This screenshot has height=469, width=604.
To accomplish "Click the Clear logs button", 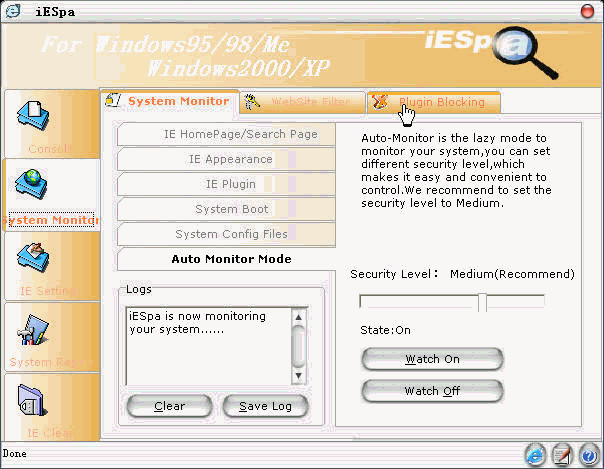I will tap(169, 406).
